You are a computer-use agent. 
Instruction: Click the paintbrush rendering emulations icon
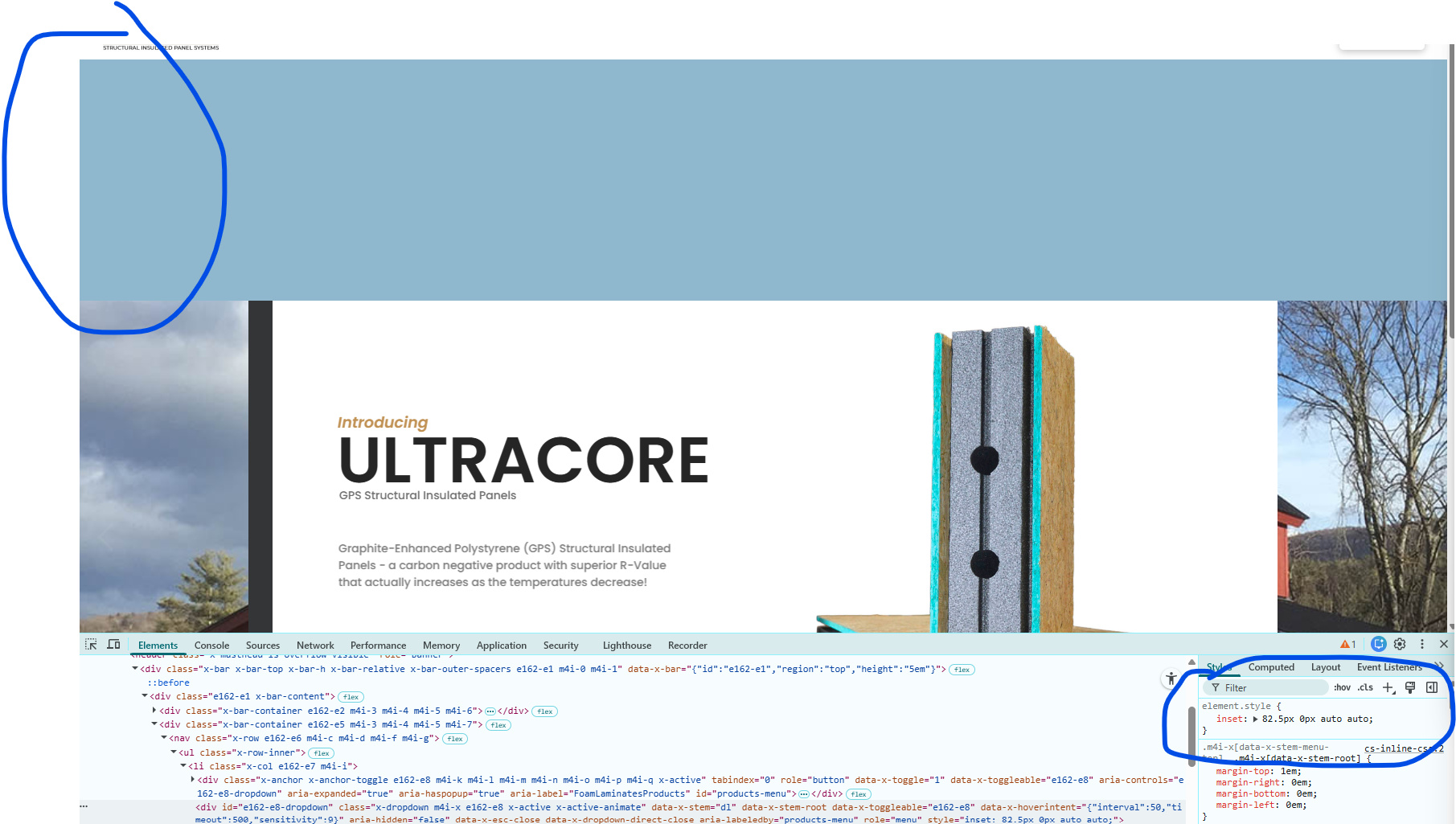point(1410,687)
